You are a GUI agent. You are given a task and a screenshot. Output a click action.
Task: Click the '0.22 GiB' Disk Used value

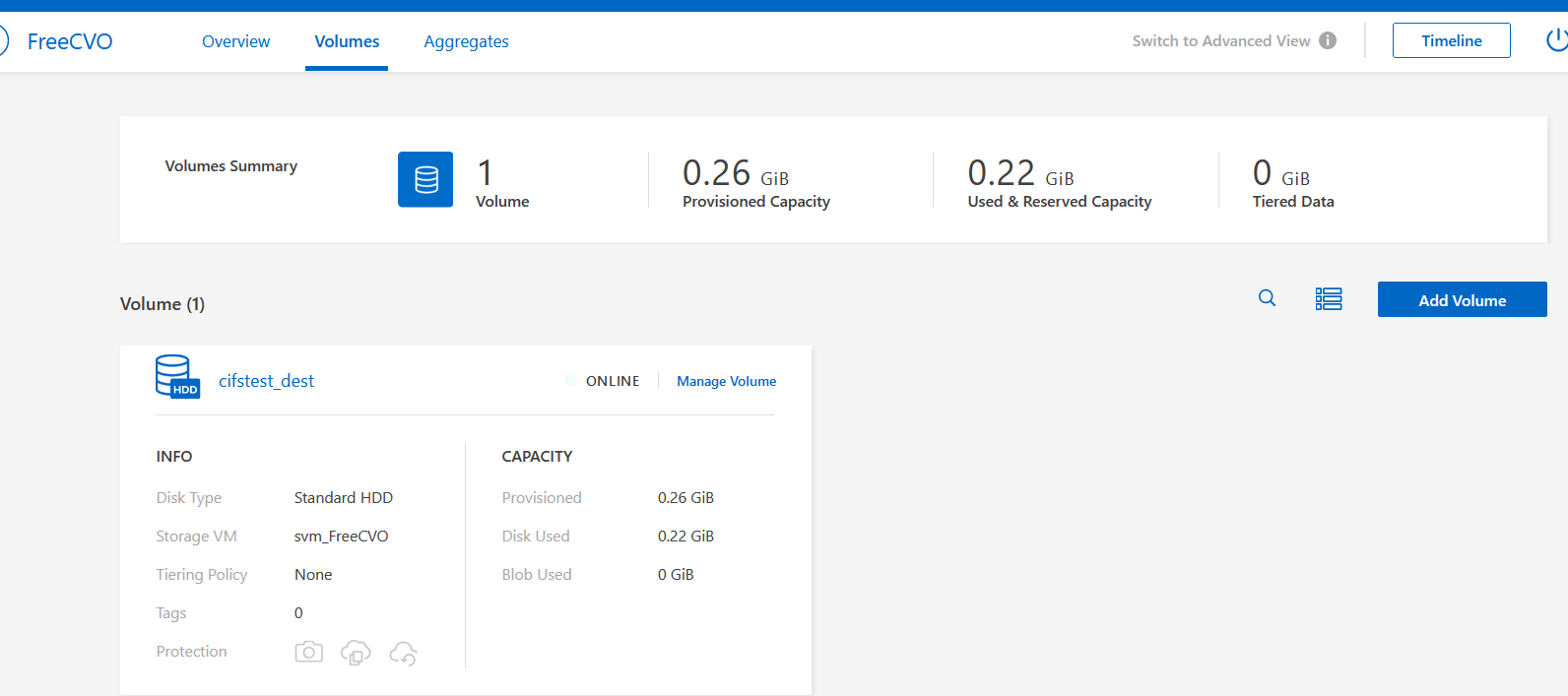[686, 537]
